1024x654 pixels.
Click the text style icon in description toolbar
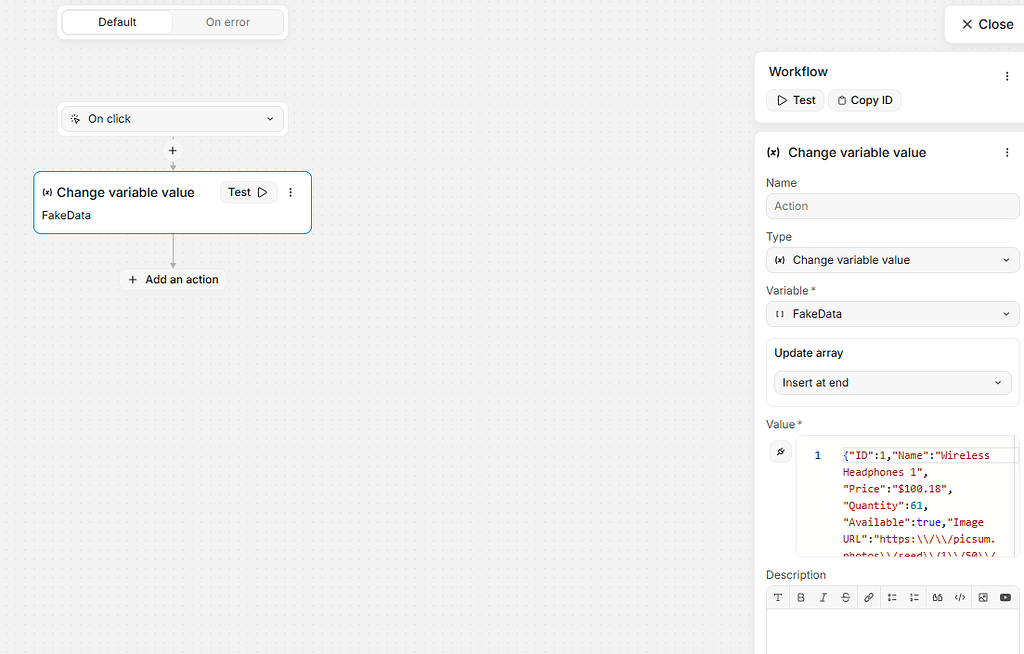(778, 597)
